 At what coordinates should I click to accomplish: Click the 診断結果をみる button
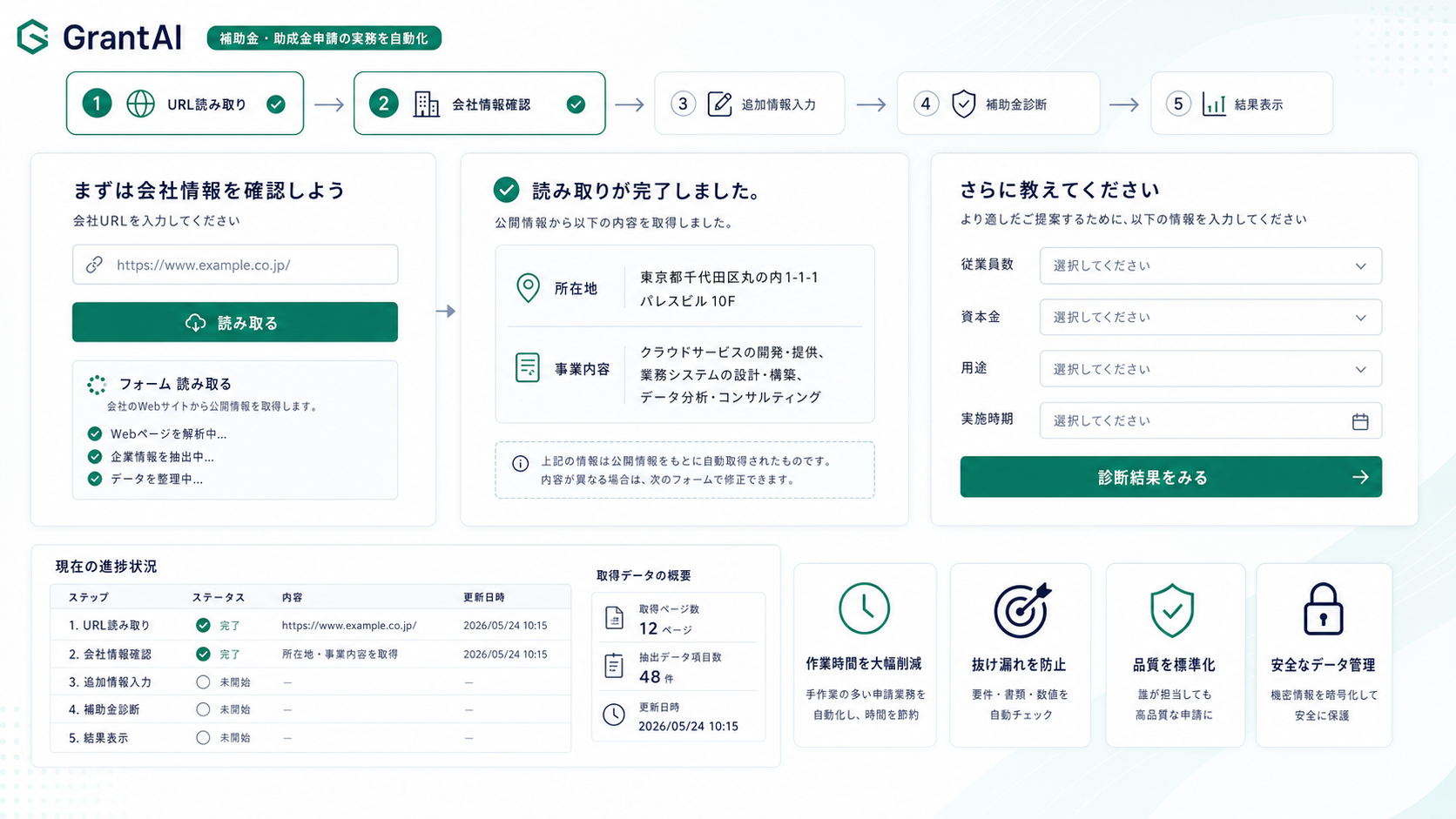pyautogui.click(x=1170, y=477)
